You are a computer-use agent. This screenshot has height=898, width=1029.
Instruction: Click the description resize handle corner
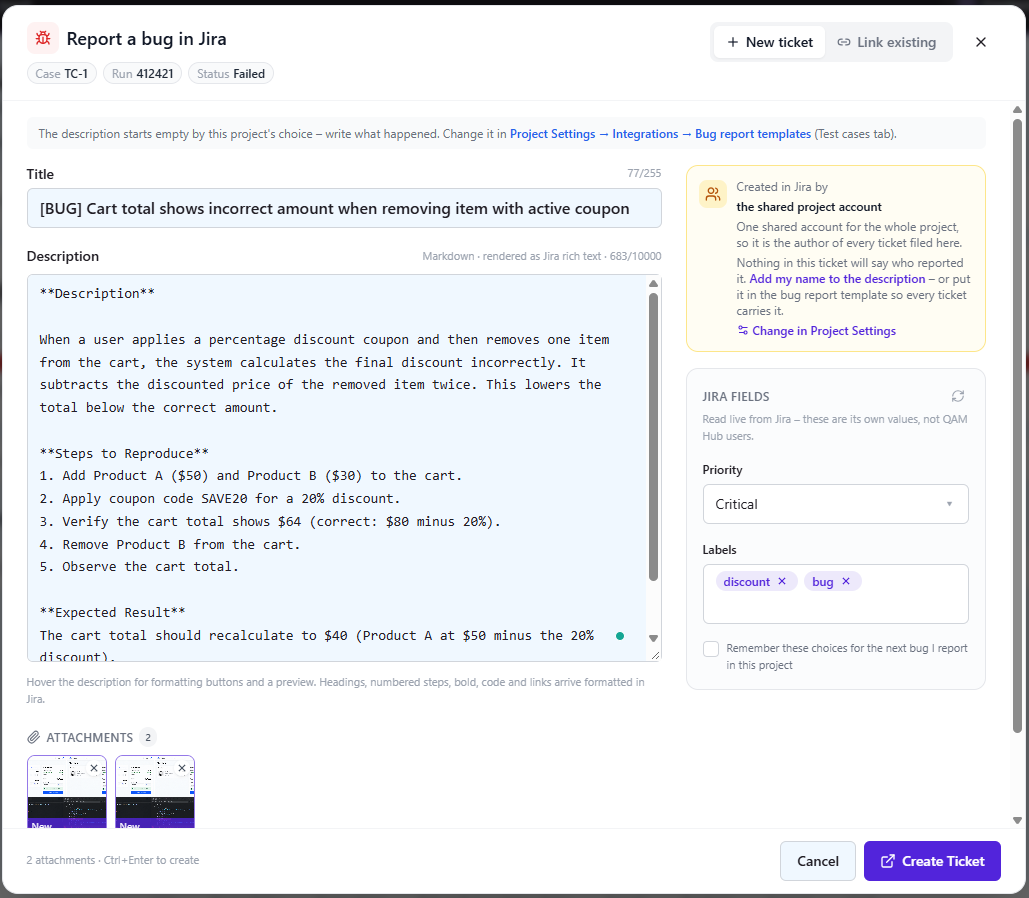coord(655,655)
